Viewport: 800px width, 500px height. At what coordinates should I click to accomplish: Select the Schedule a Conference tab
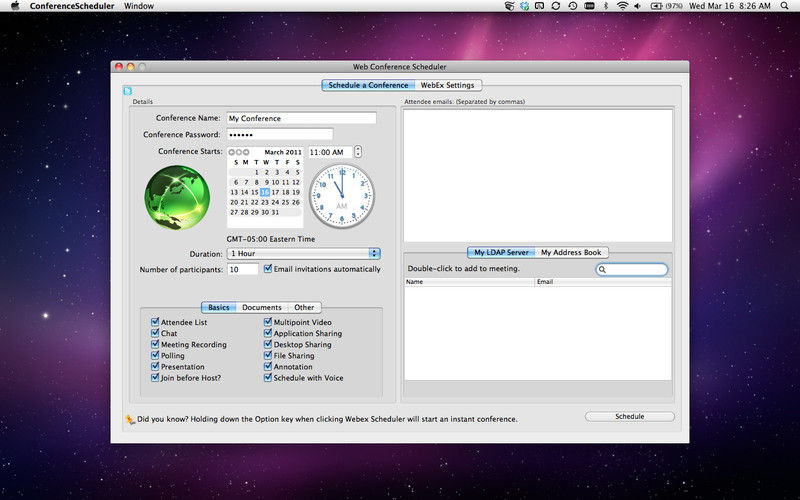pos(368,85)
